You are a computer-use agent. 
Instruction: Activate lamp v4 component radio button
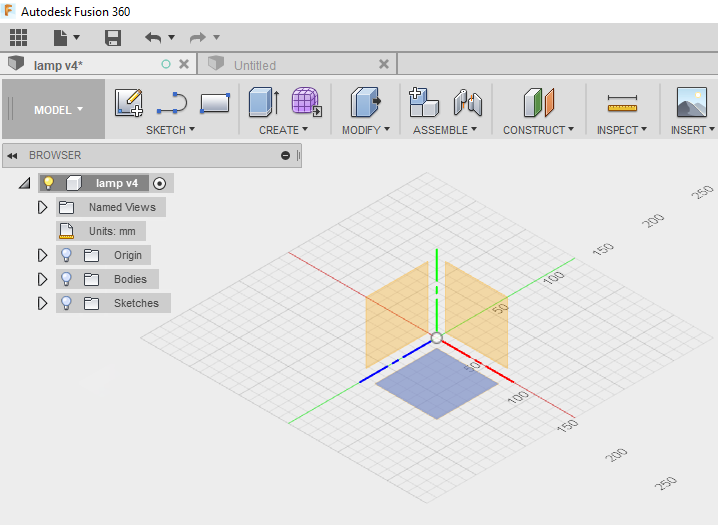pos(159,184)
